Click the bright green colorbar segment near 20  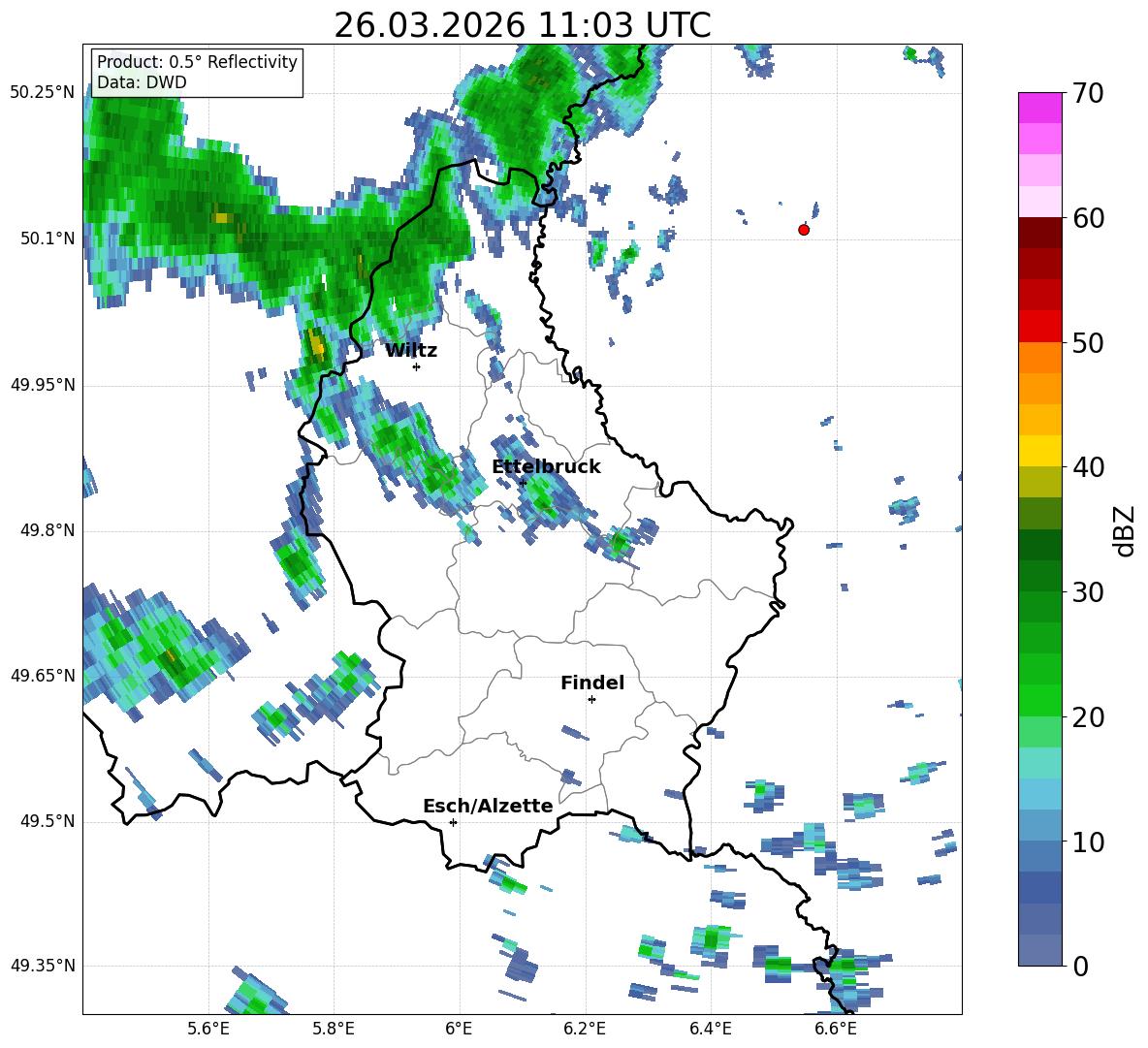point(1039,700)
